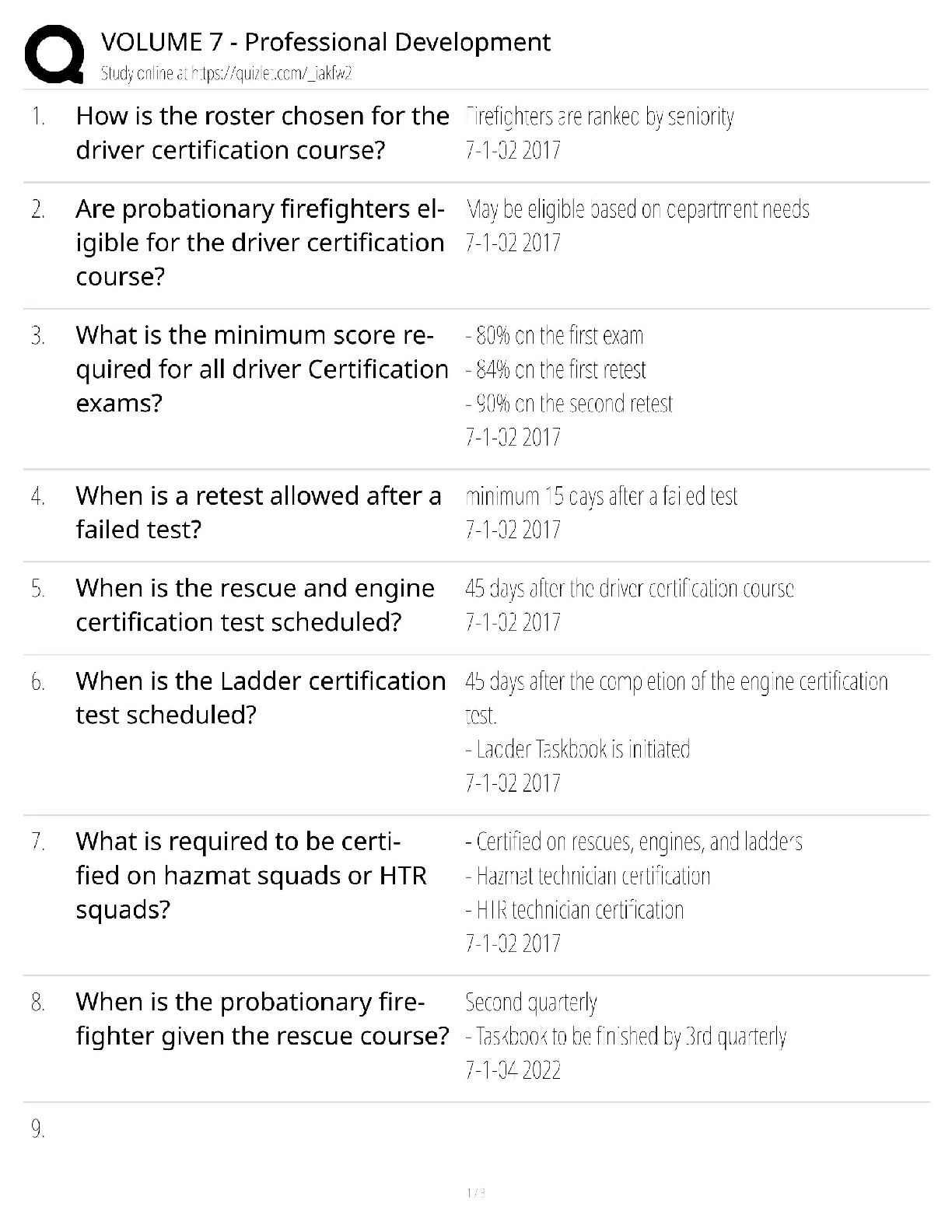
Task: Click the '80% on the first exam' line
Action: pyautogui.click(x=555, y=336)
